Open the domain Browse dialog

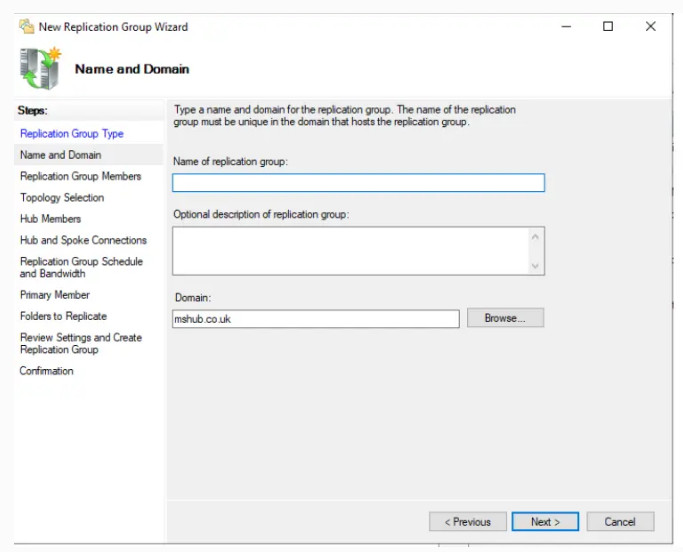(505, 318)
